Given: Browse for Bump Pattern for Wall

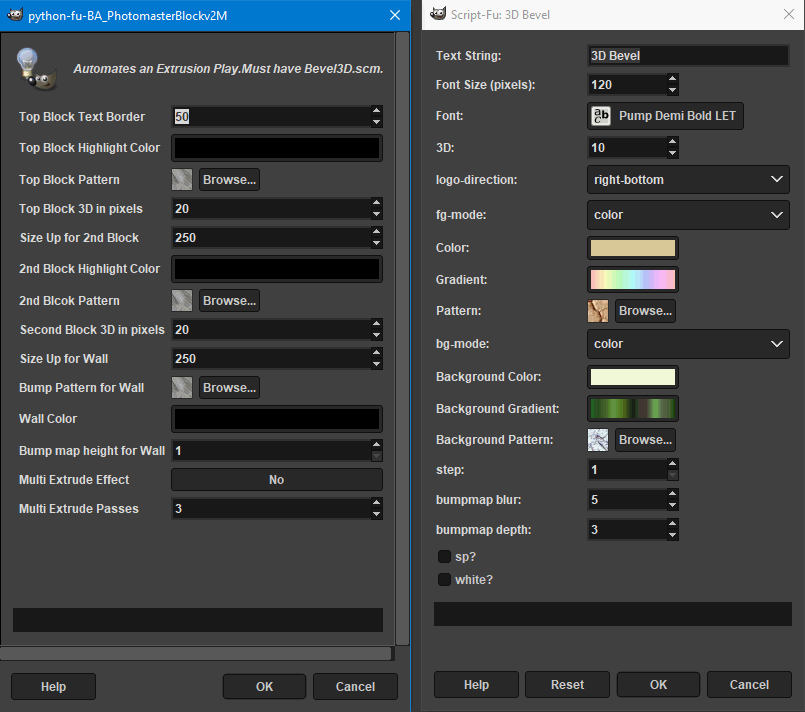Looking at the screenshot, I should point(229,388).
